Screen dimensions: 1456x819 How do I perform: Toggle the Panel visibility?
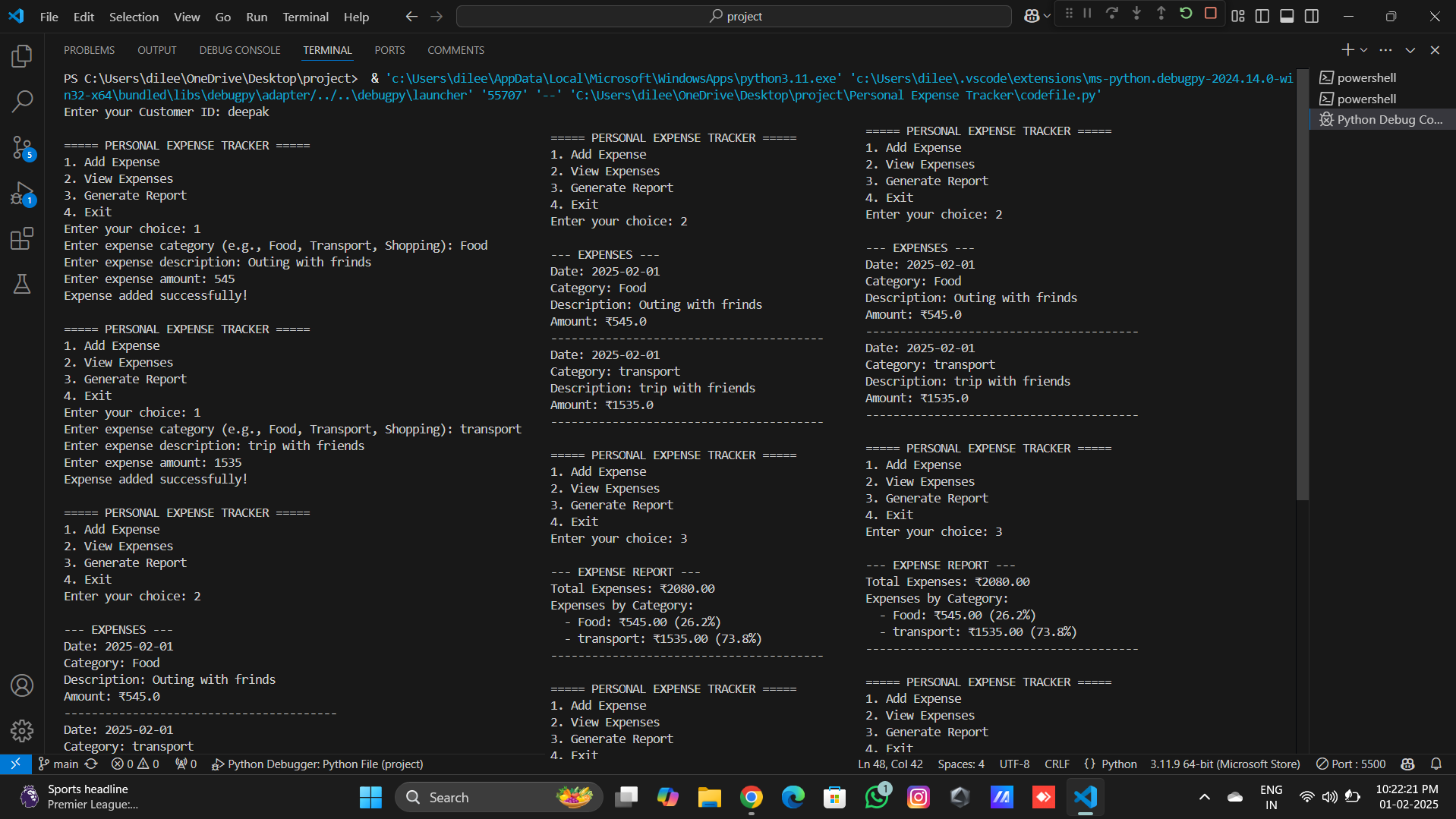pos(1287,15)
